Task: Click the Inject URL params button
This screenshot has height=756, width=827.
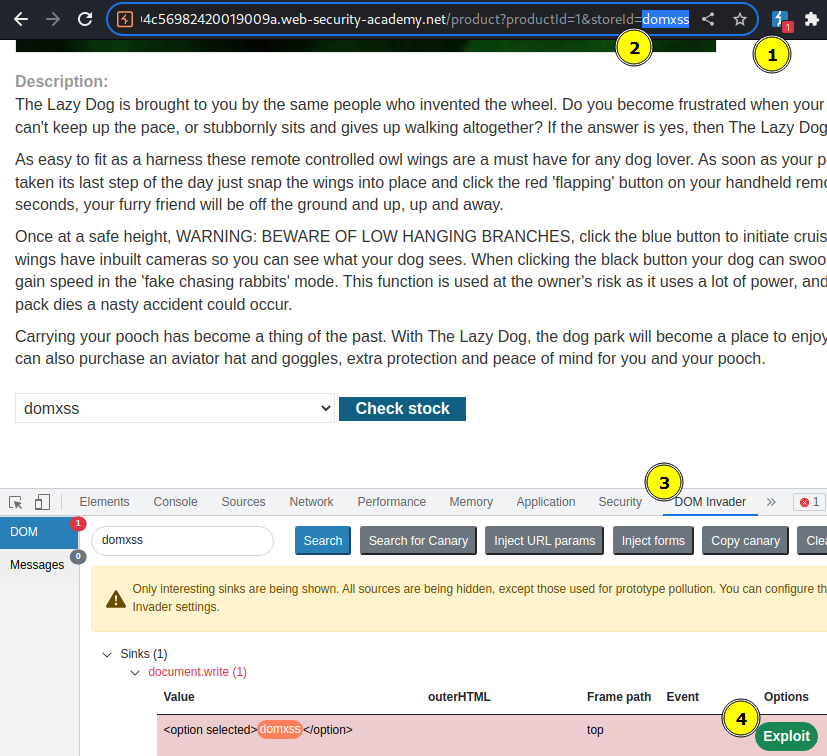Action: 544,540
